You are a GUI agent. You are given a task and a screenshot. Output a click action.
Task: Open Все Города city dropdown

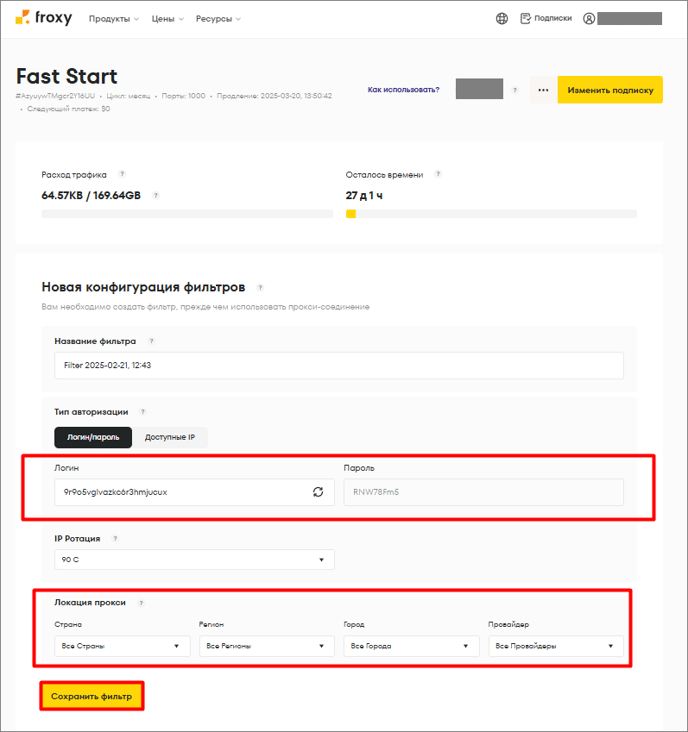[x=411, y=646]
